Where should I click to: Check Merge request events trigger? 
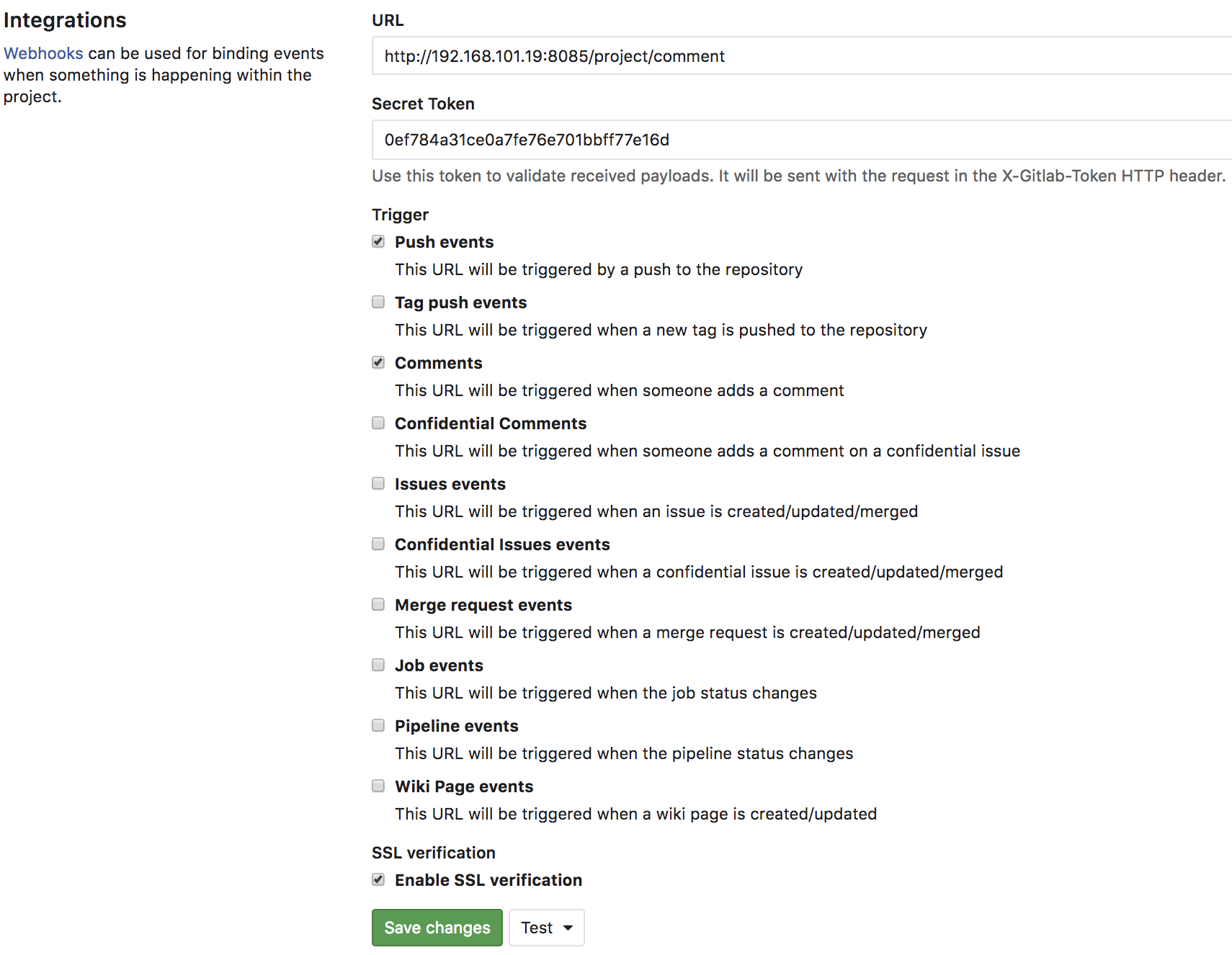point(378,604)
